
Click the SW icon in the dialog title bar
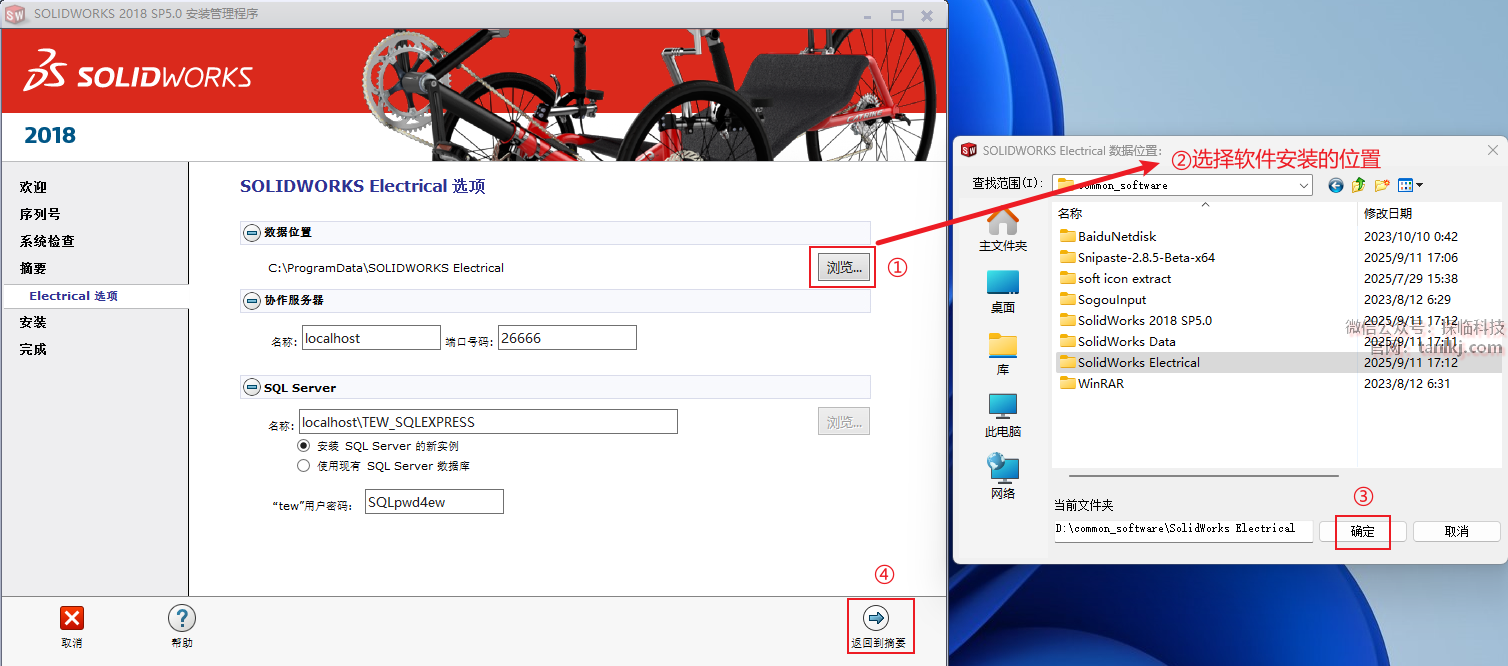coord(968,150)
